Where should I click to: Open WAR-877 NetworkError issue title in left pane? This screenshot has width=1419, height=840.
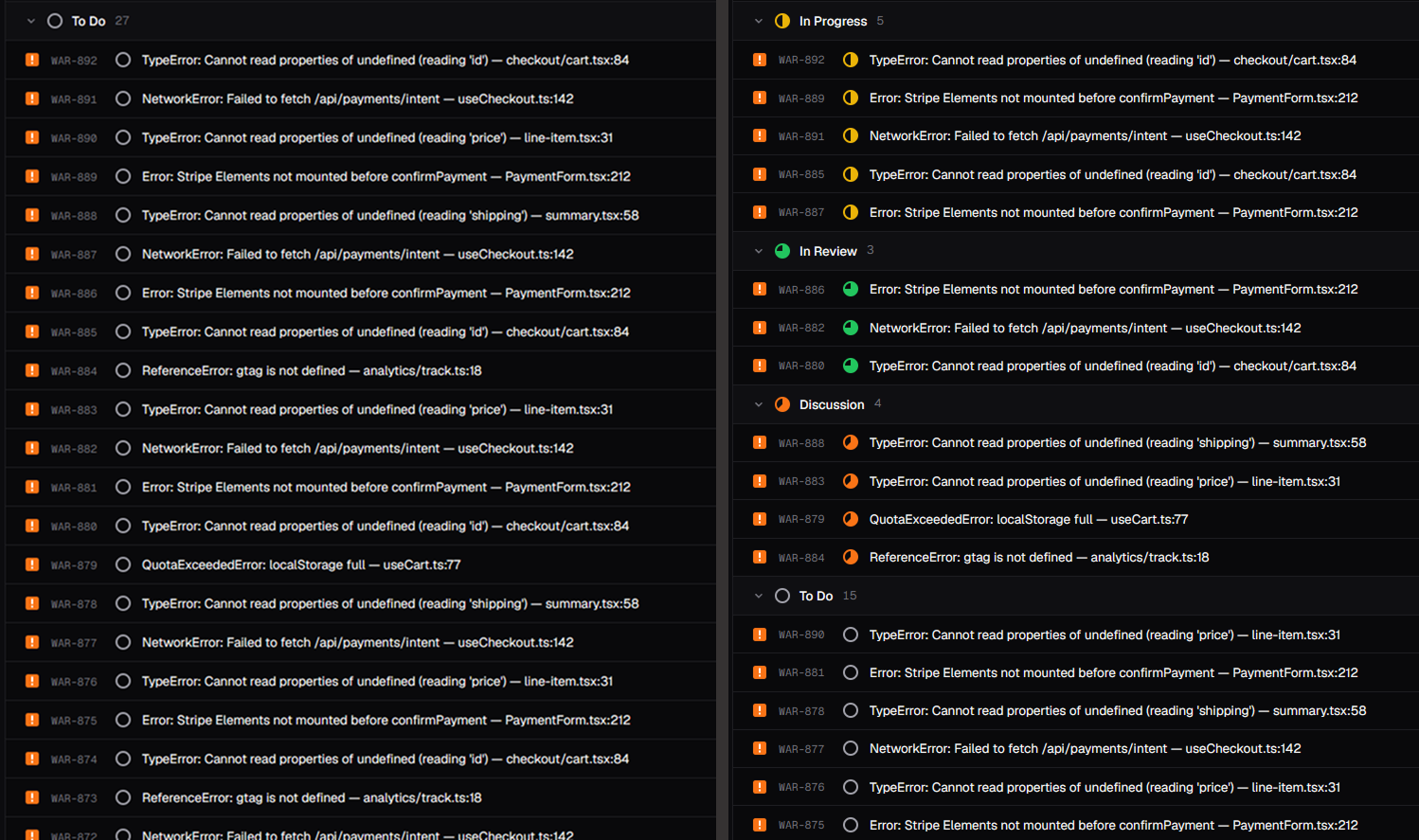pyautogui.click(x=358, y=642)
